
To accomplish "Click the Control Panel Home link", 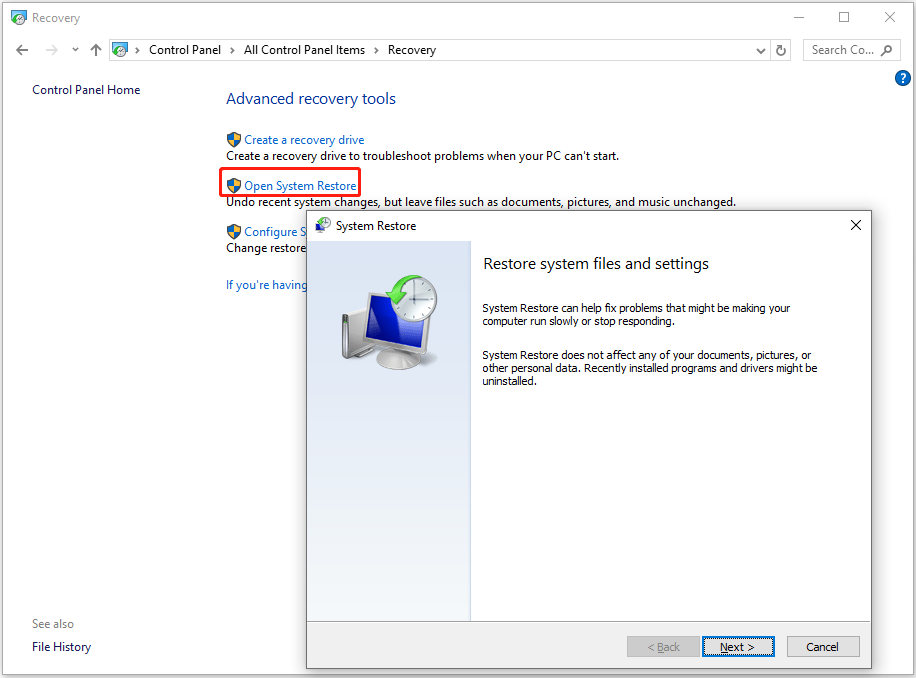I will (86, 89).
